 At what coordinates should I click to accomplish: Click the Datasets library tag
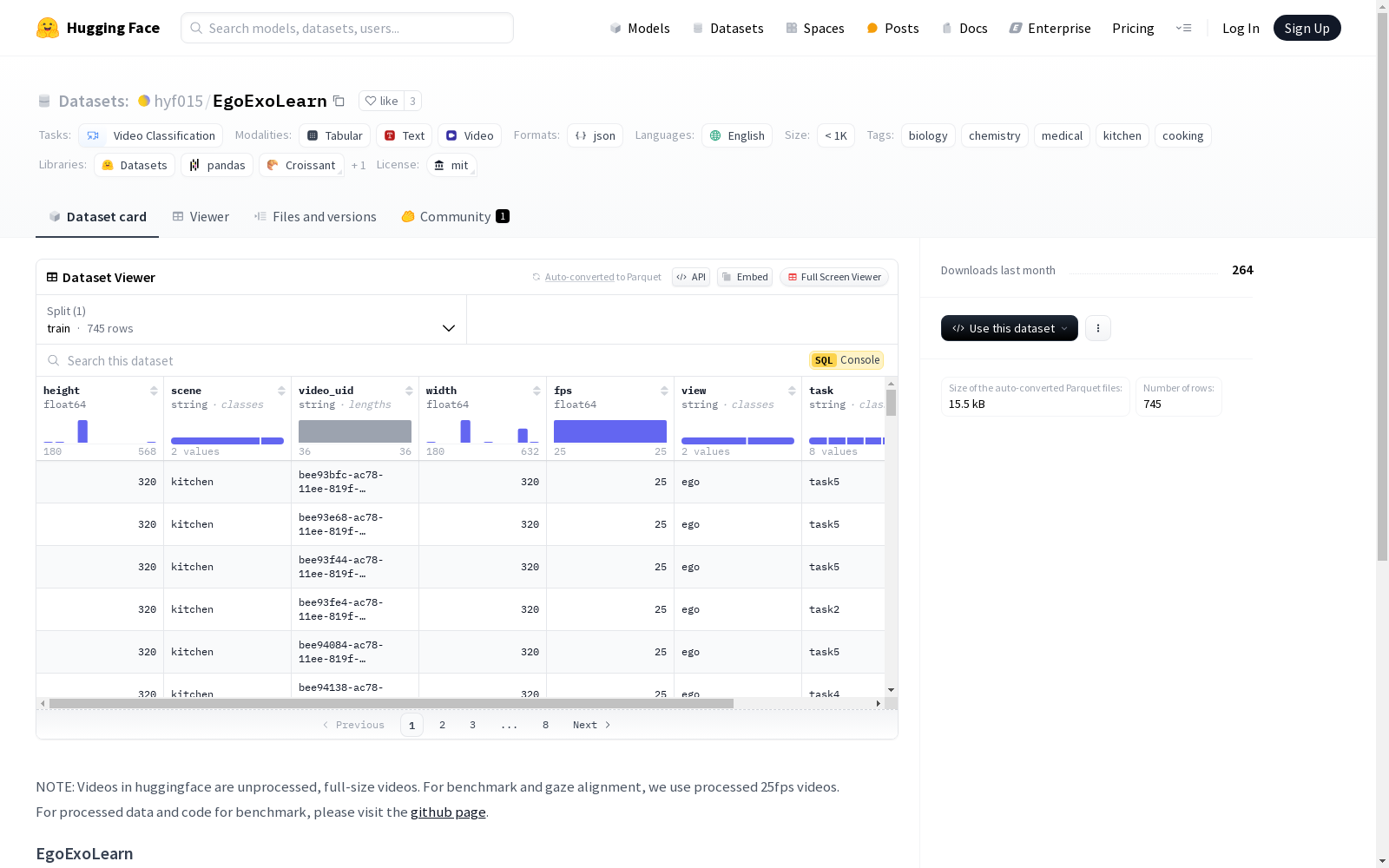(x=135, y=165)
